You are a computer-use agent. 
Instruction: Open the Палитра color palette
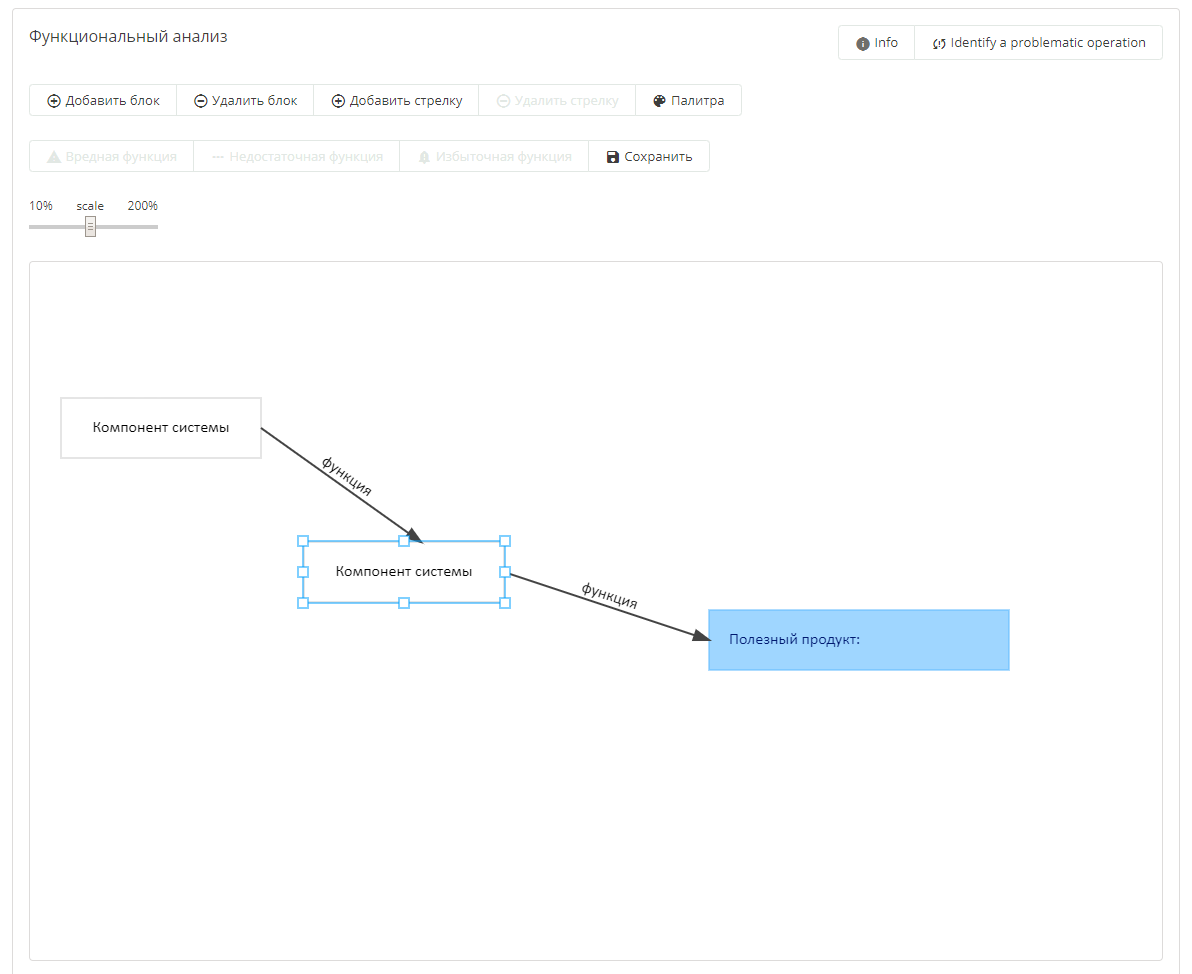pos(688,100)
